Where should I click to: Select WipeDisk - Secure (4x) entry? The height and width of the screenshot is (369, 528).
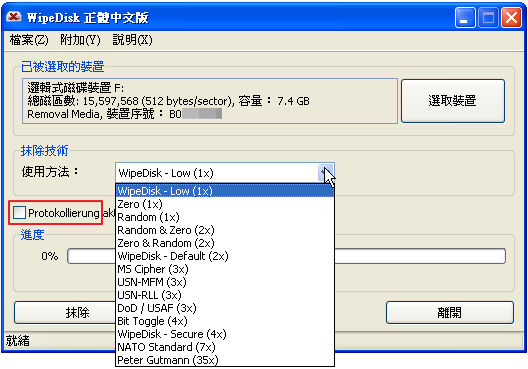click(225, 334)
